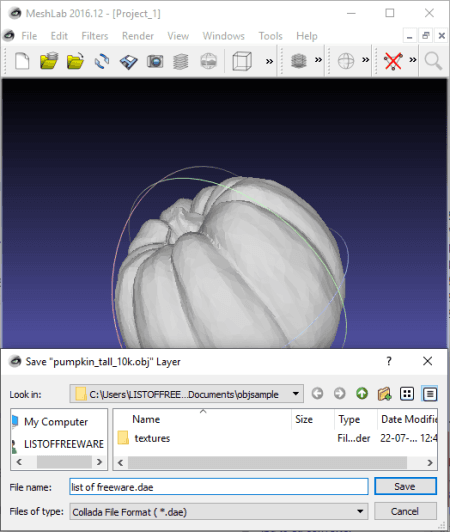Switch to list view icon

point(407,394)
